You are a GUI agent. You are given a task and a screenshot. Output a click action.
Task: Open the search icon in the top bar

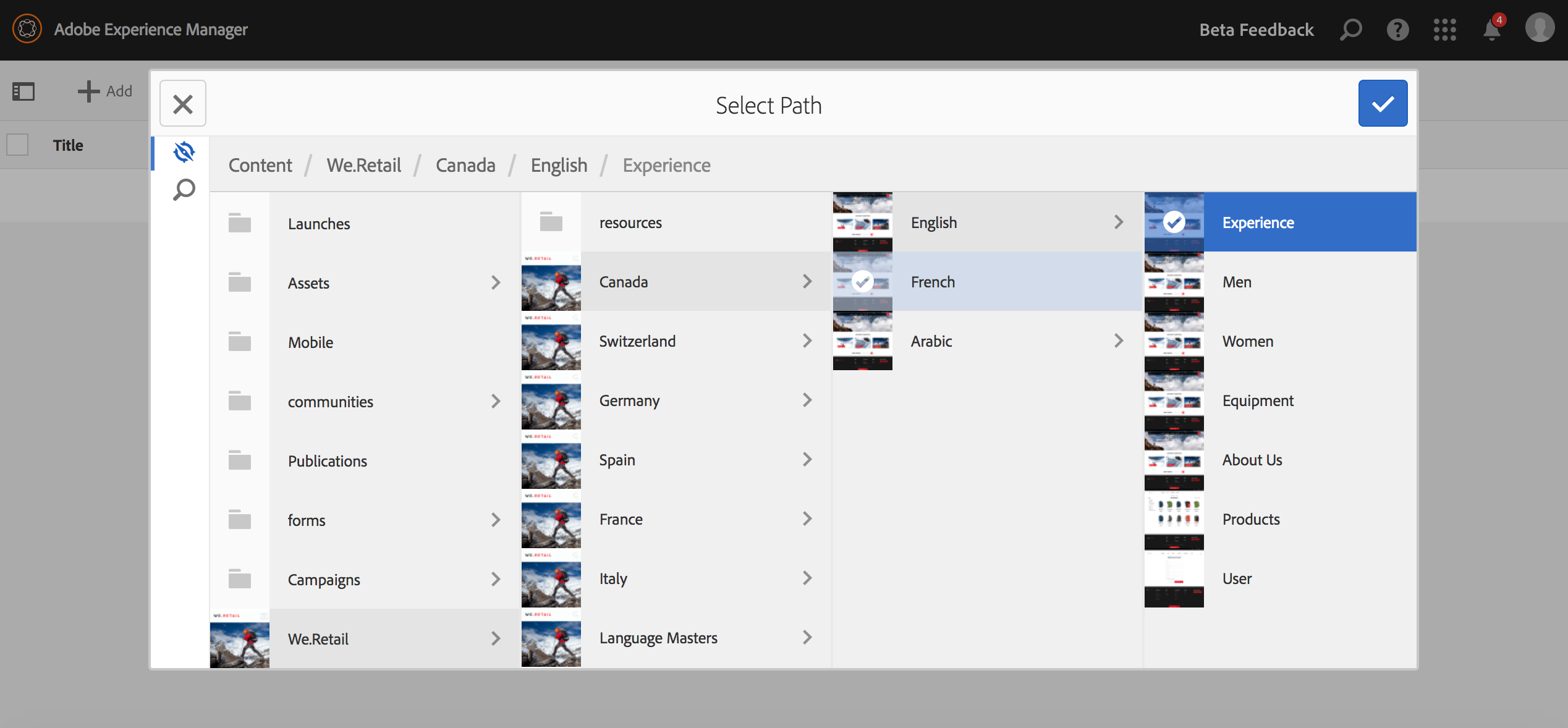pos(1350,29)
